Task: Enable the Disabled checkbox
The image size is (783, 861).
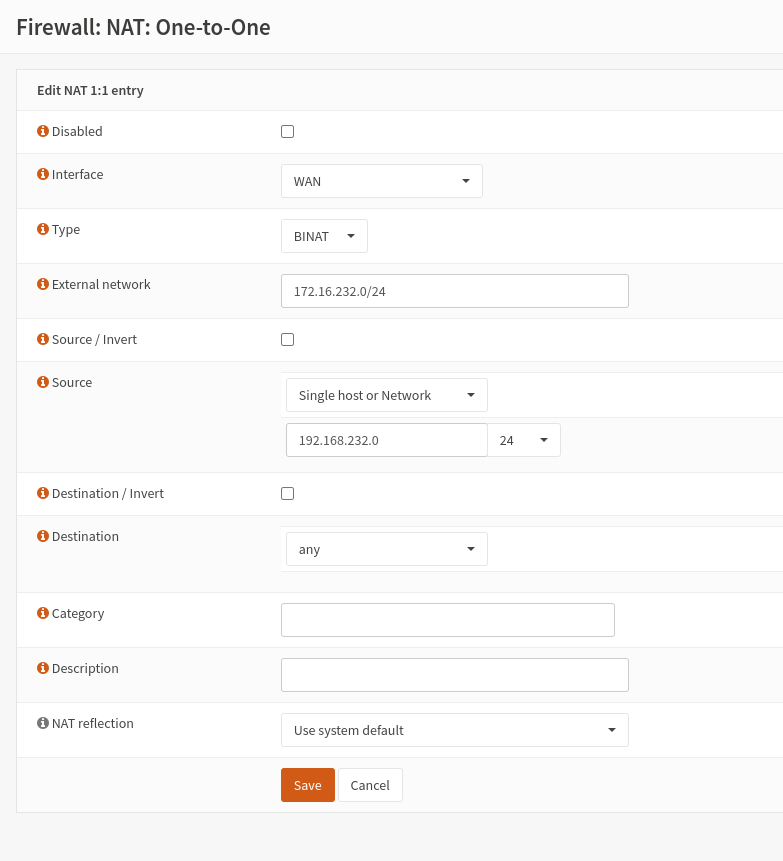Action: click(x=288, y=132)
